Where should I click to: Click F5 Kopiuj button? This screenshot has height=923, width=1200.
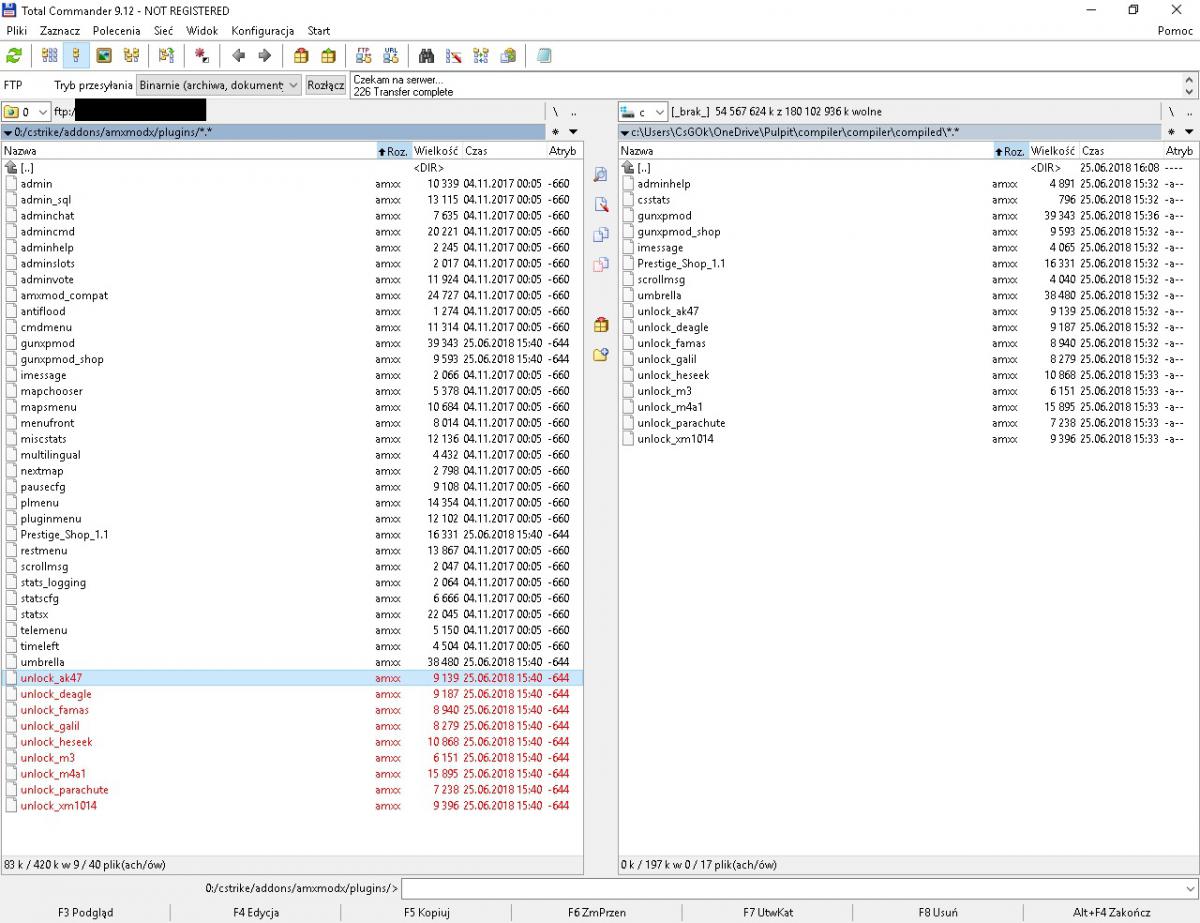[x=427, y=912]
